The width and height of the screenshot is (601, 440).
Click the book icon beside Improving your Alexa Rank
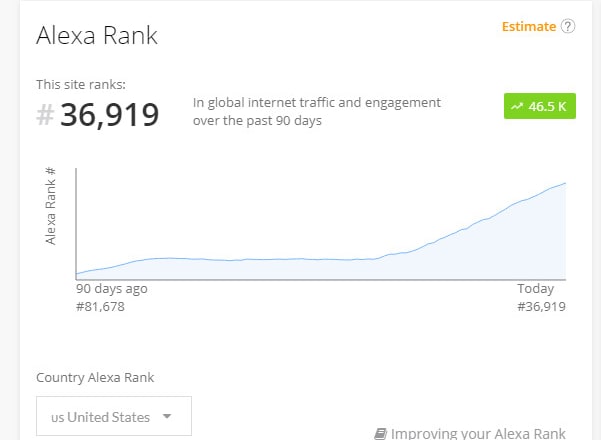pyautogui.click(x=380, y=434)
